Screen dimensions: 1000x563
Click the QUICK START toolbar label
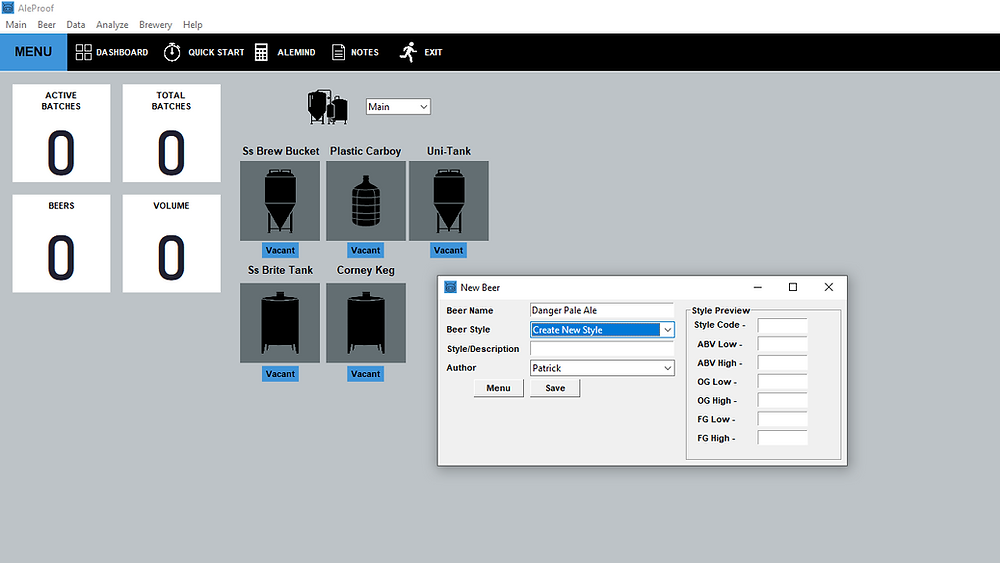coord(216,52)
